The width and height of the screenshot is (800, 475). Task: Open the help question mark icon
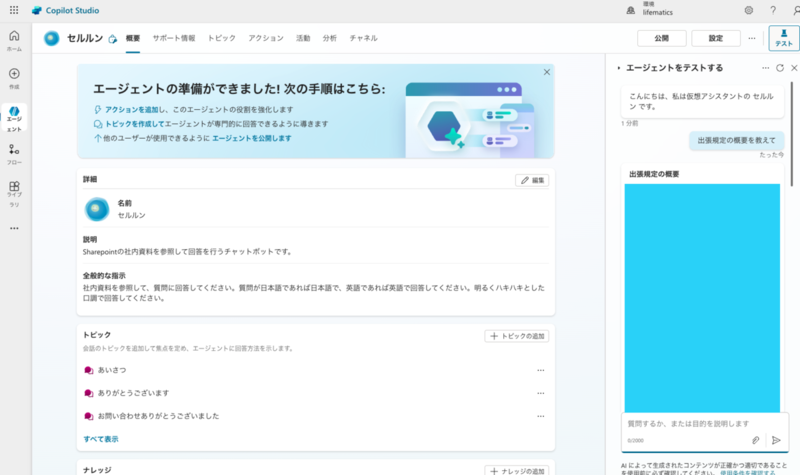(773, 10)
